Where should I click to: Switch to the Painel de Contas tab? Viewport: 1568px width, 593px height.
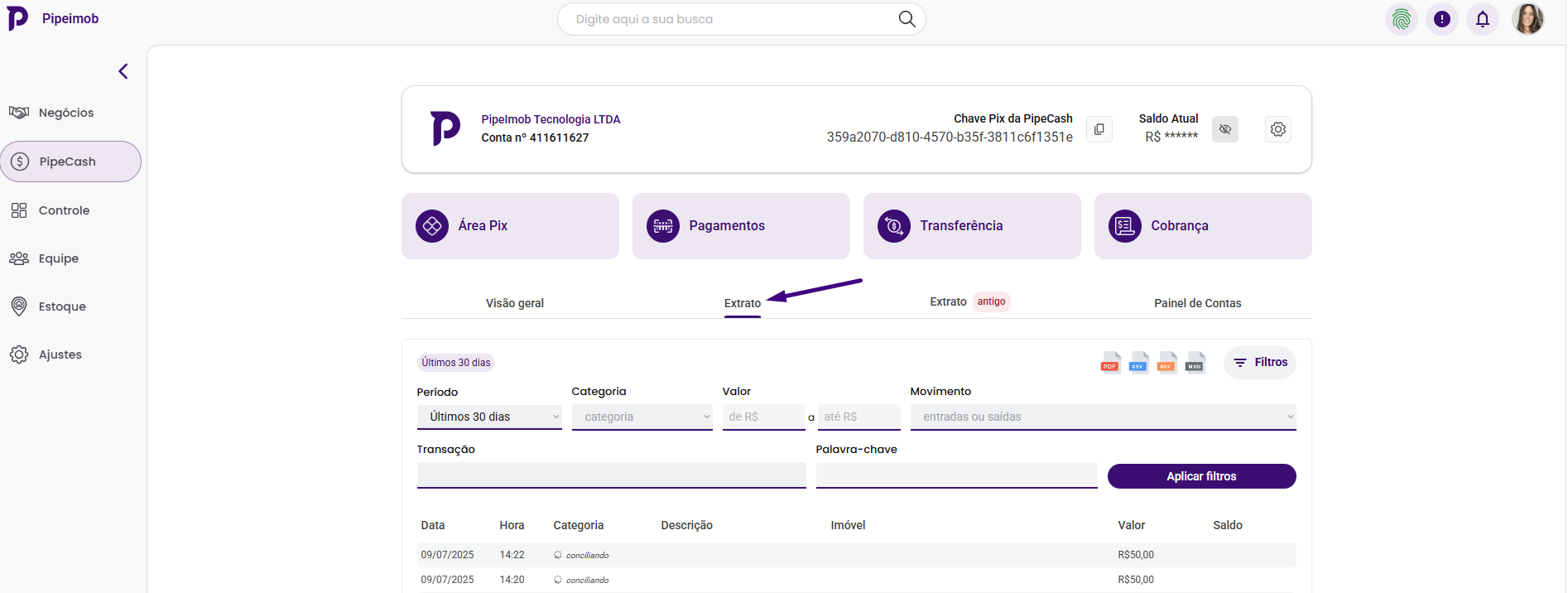[1197, 303]
